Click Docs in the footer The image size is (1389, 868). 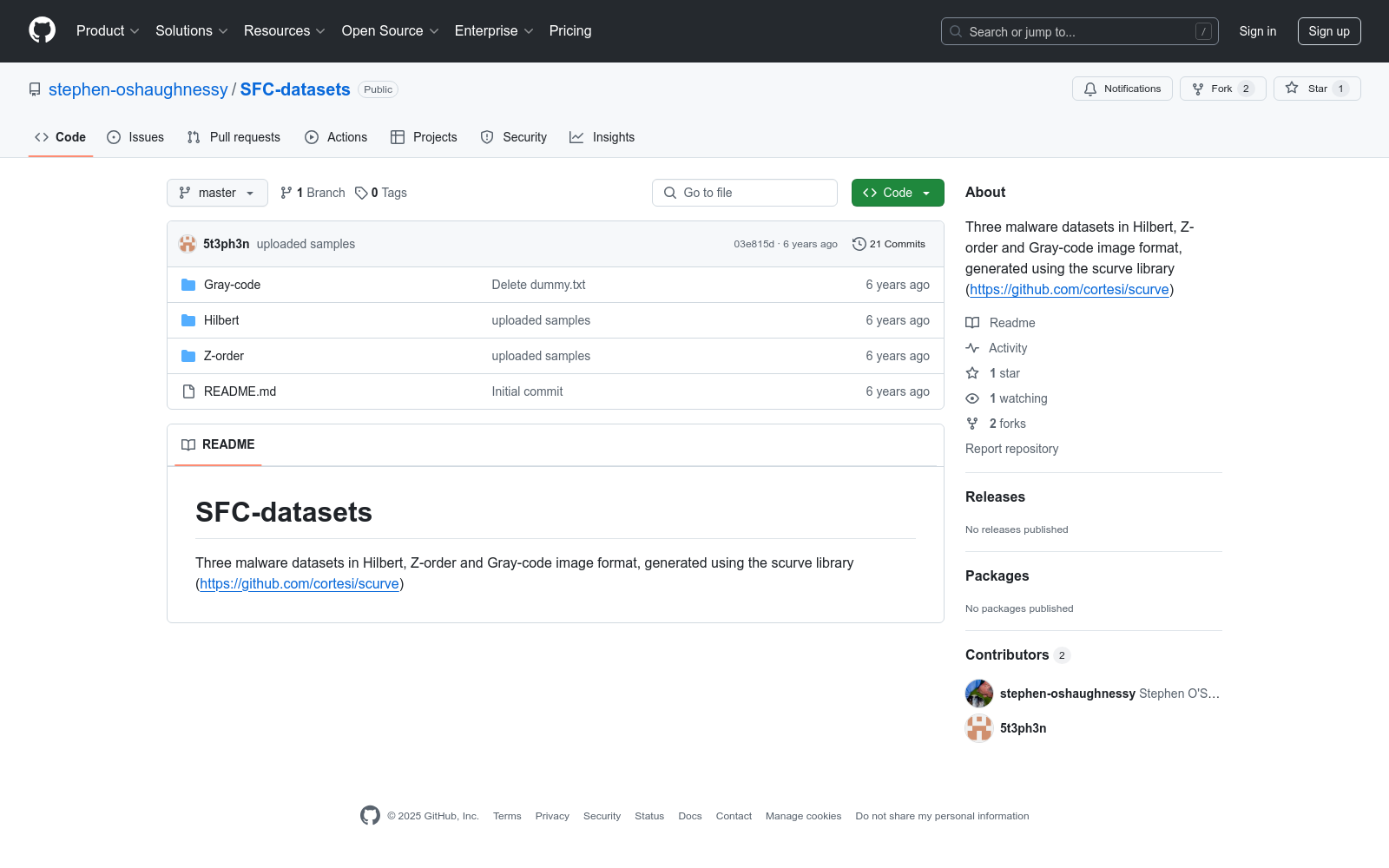[x=690, y=816]
